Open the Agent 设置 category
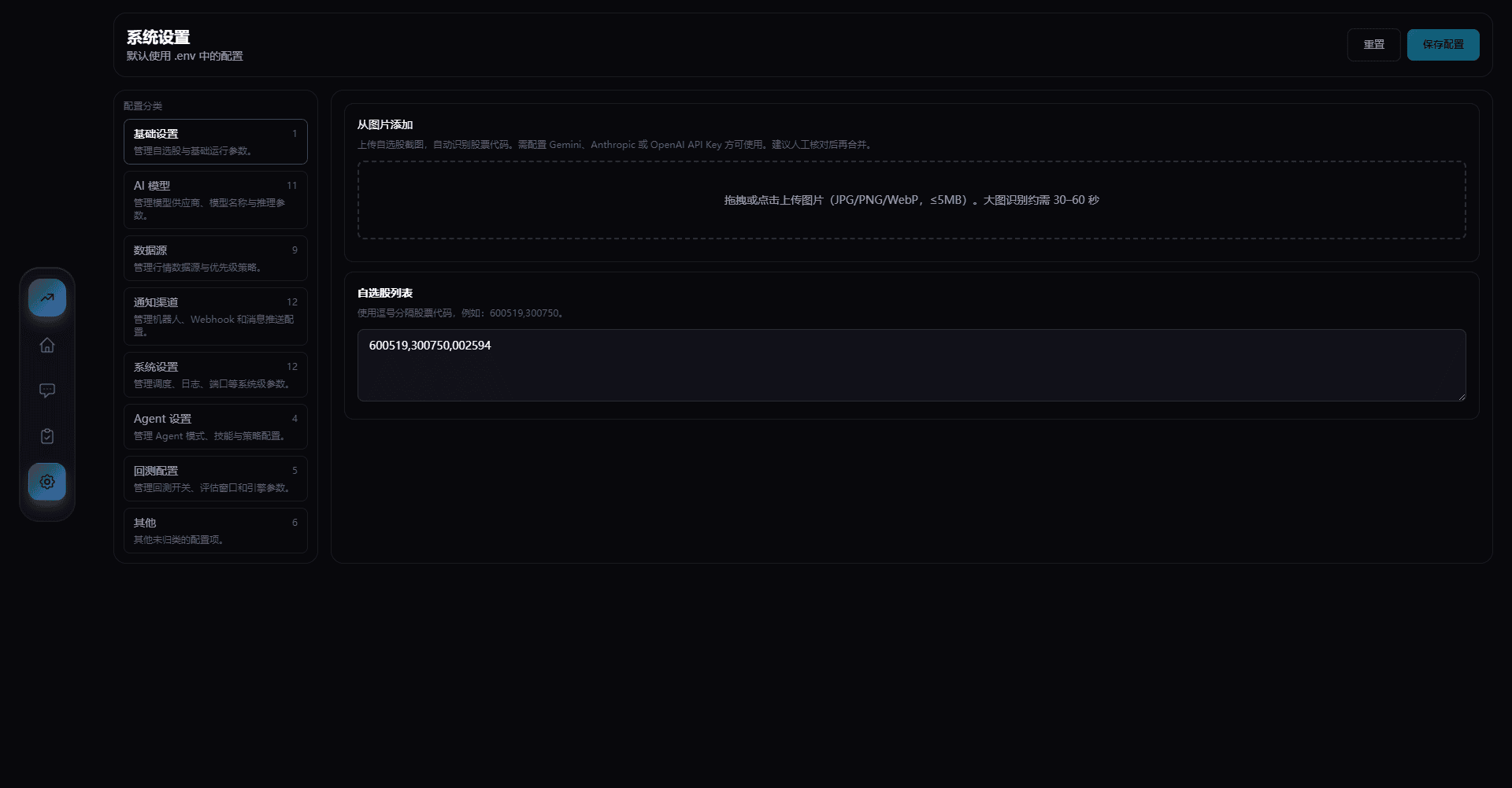 (x=215, y=427)
